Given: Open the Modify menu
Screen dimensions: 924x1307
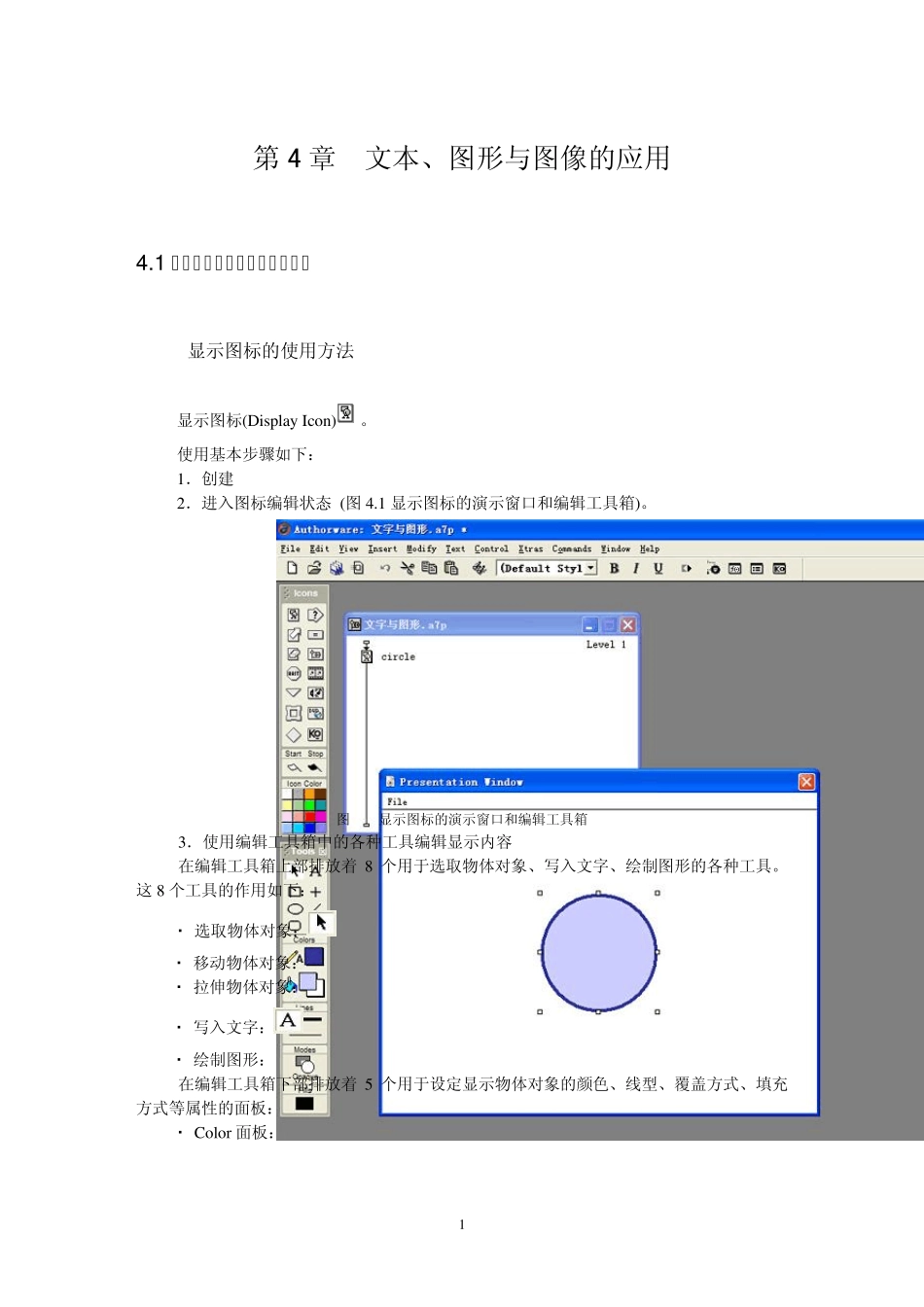Looking at the screenshot, I should pos(421,548).
